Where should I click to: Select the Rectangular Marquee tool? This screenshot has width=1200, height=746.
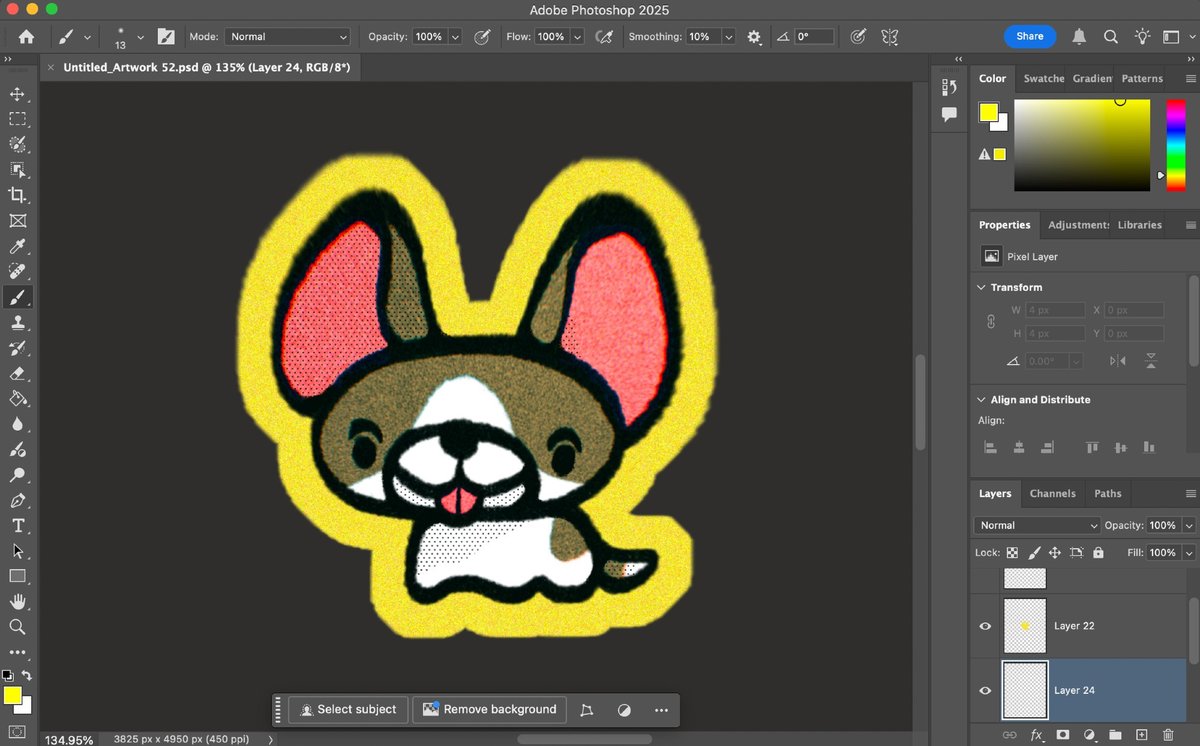(17, 119)
